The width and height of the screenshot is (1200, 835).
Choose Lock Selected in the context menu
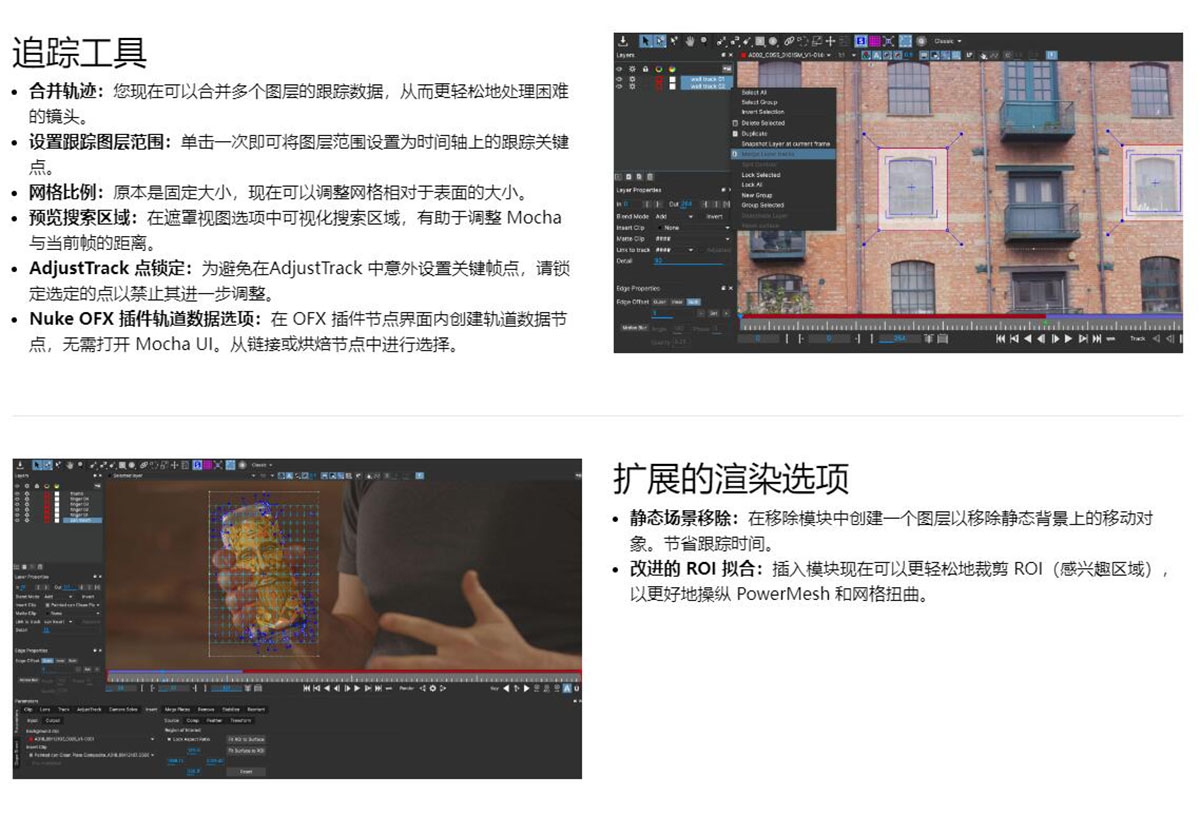click(760, 175)
